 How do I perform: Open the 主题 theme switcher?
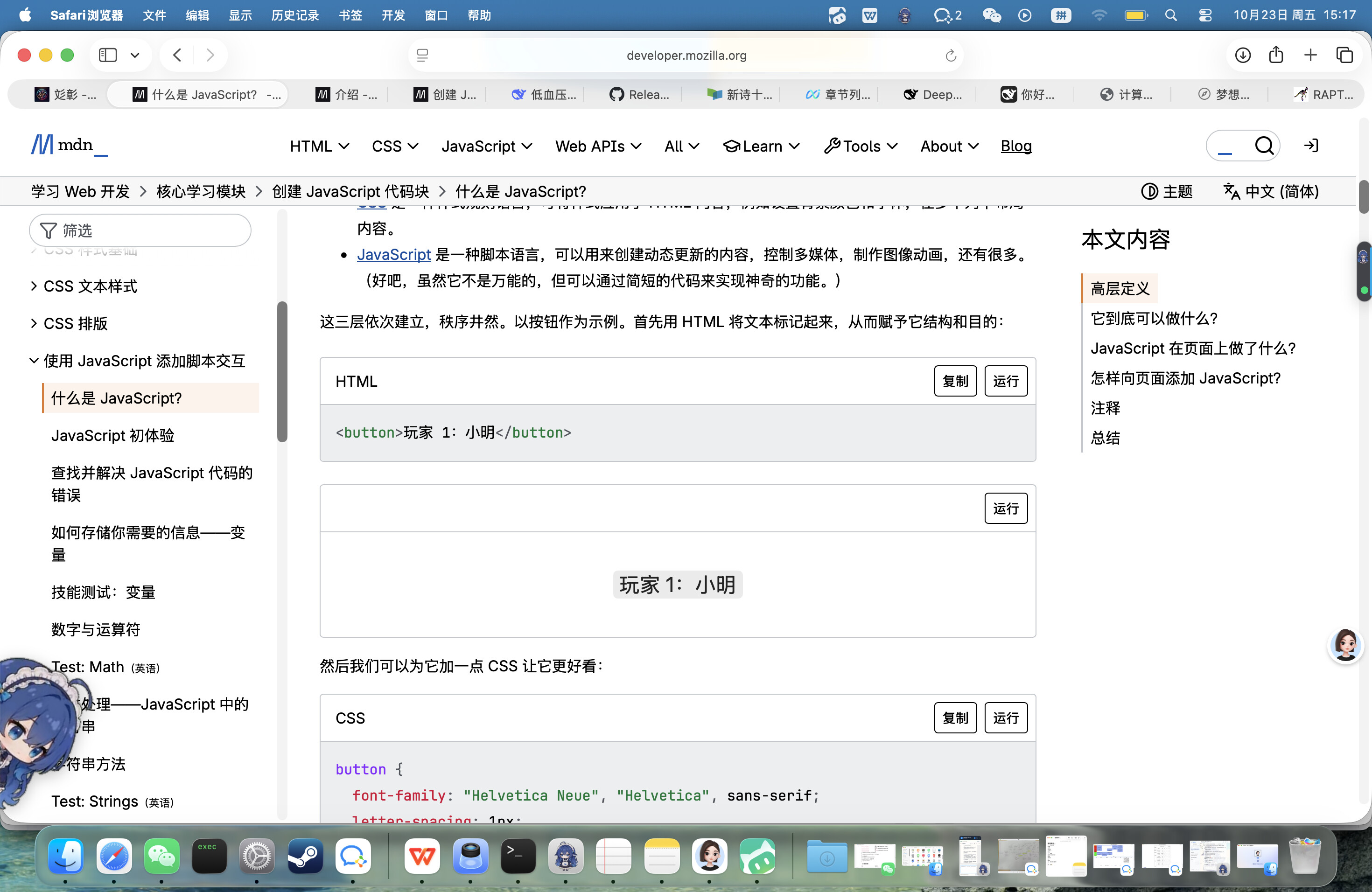1167,191
